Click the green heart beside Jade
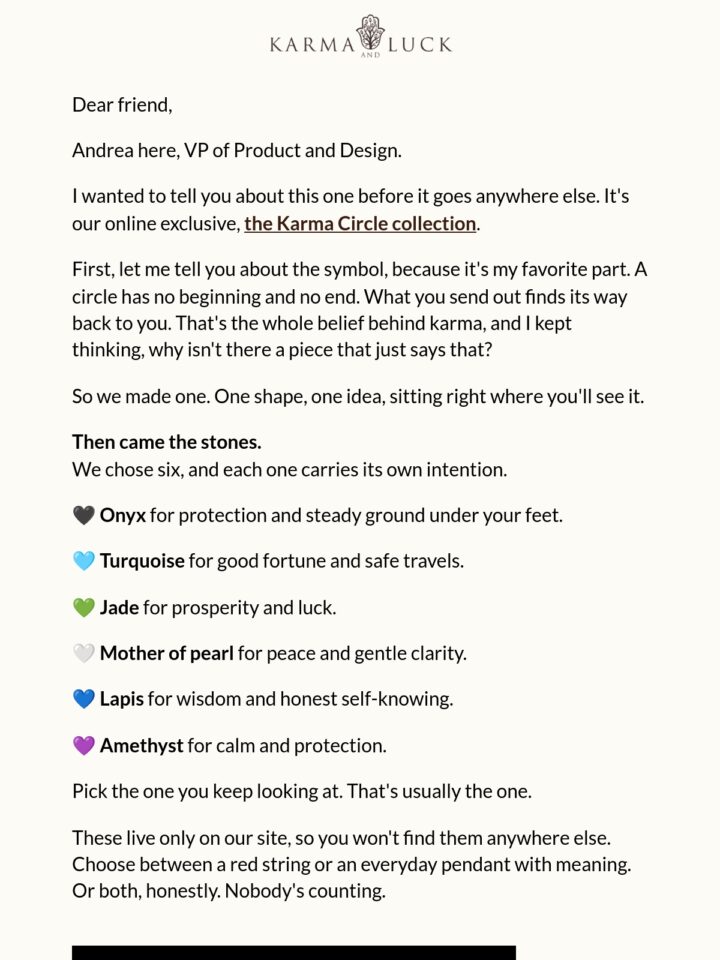Image resolution: width=720 pixels, height=960 pixels. tap(84, 608)
